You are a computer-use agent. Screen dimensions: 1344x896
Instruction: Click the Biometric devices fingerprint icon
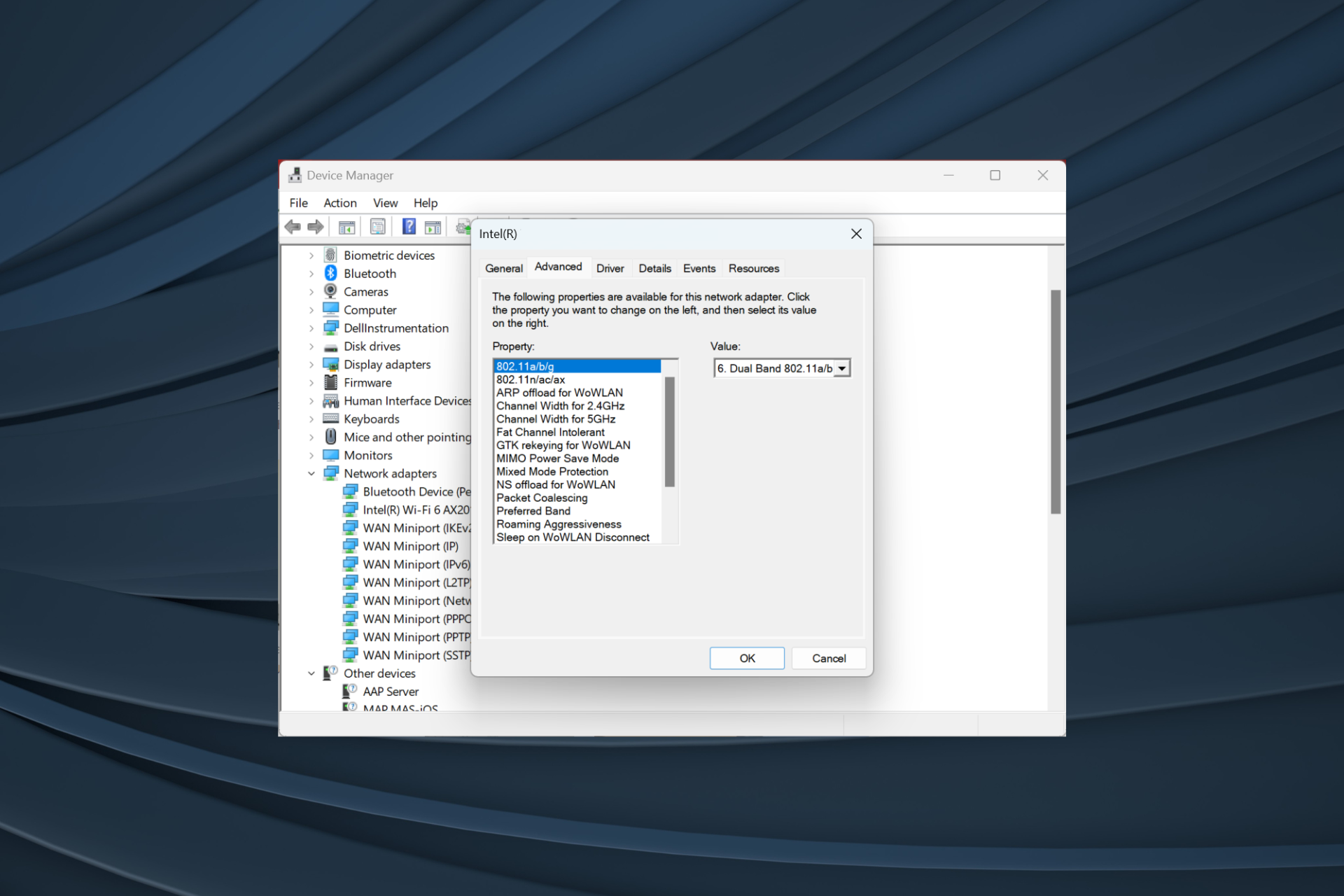(x=330, y=255)
